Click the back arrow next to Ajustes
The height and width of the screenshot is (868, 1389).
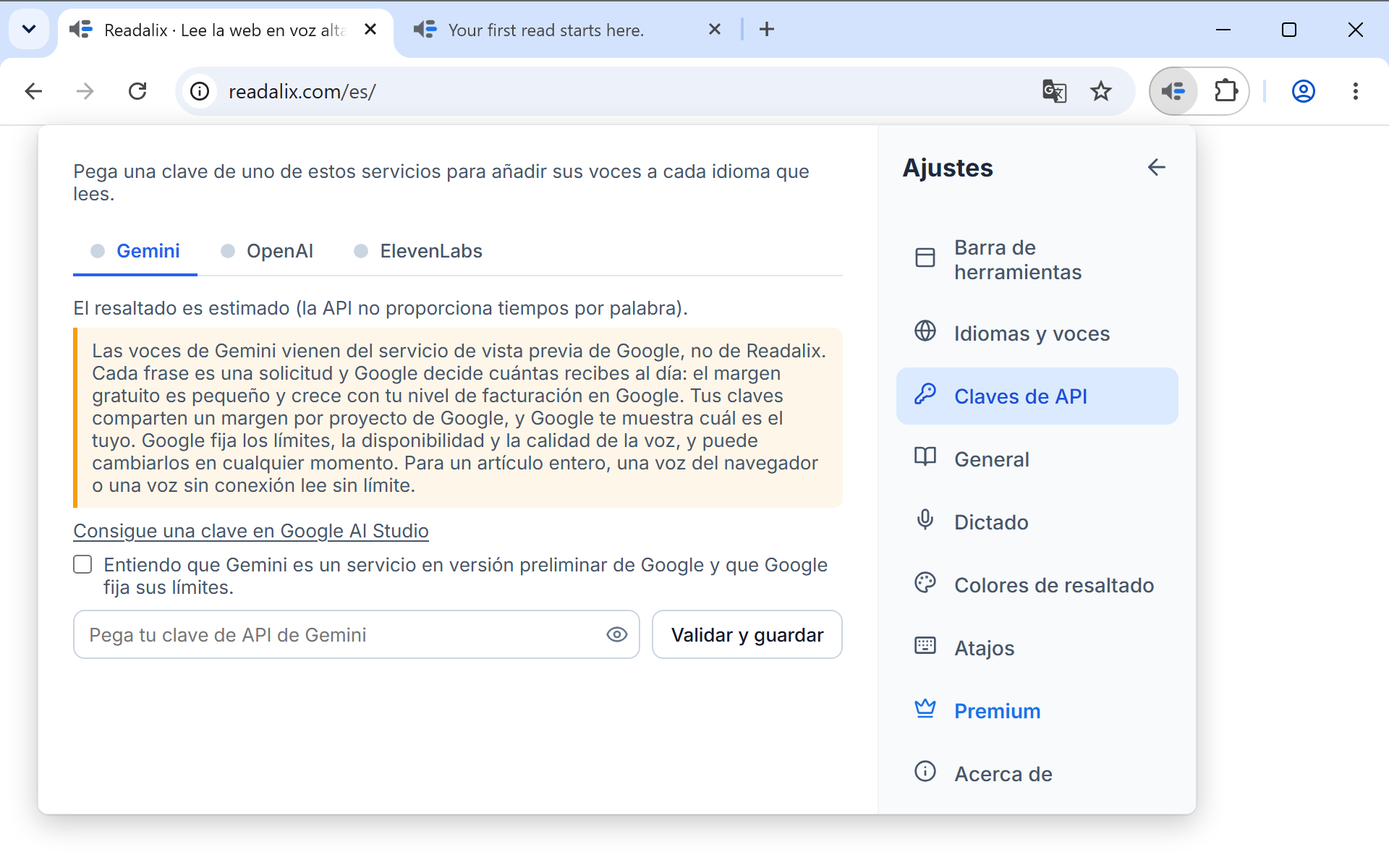pyautogui.click(x=1156, y=167)
